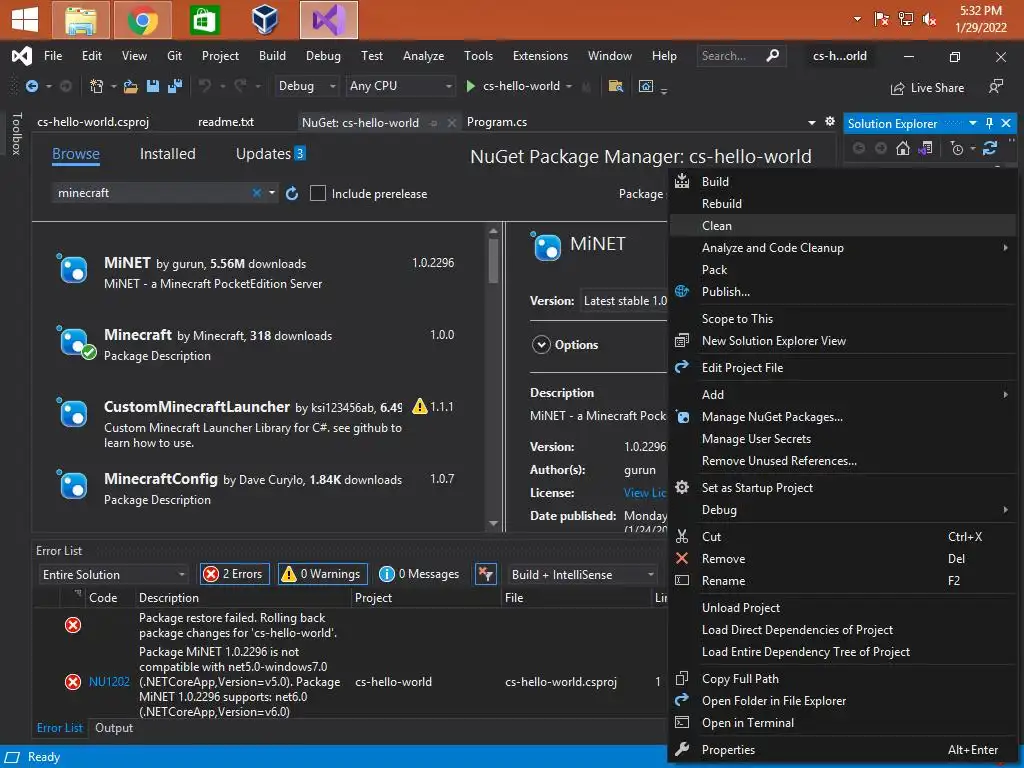
Task: Click the Save All icon
Action: click(175, 86)
